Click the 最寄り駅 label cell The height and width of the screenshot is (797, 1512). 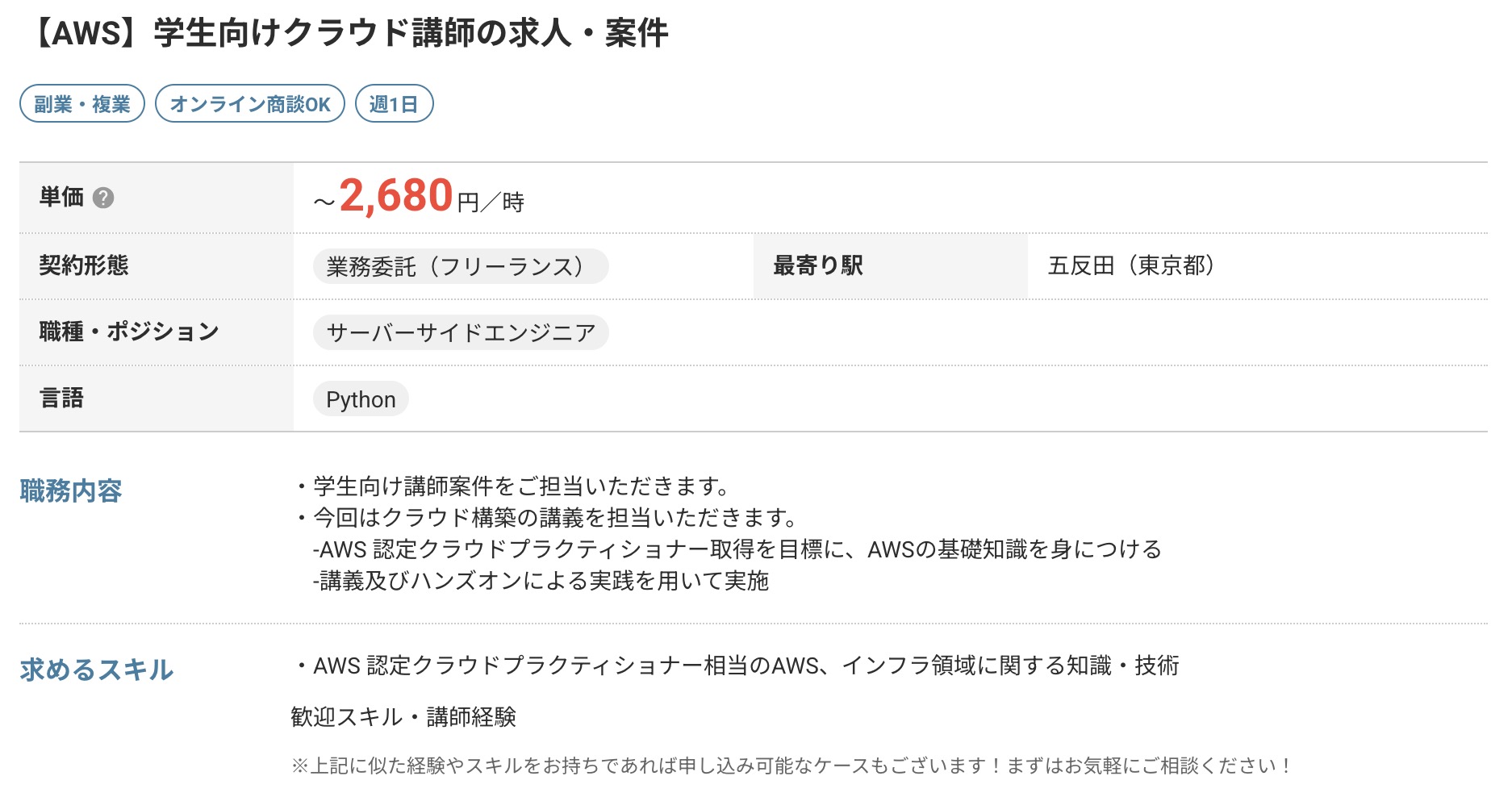[891, 266]
